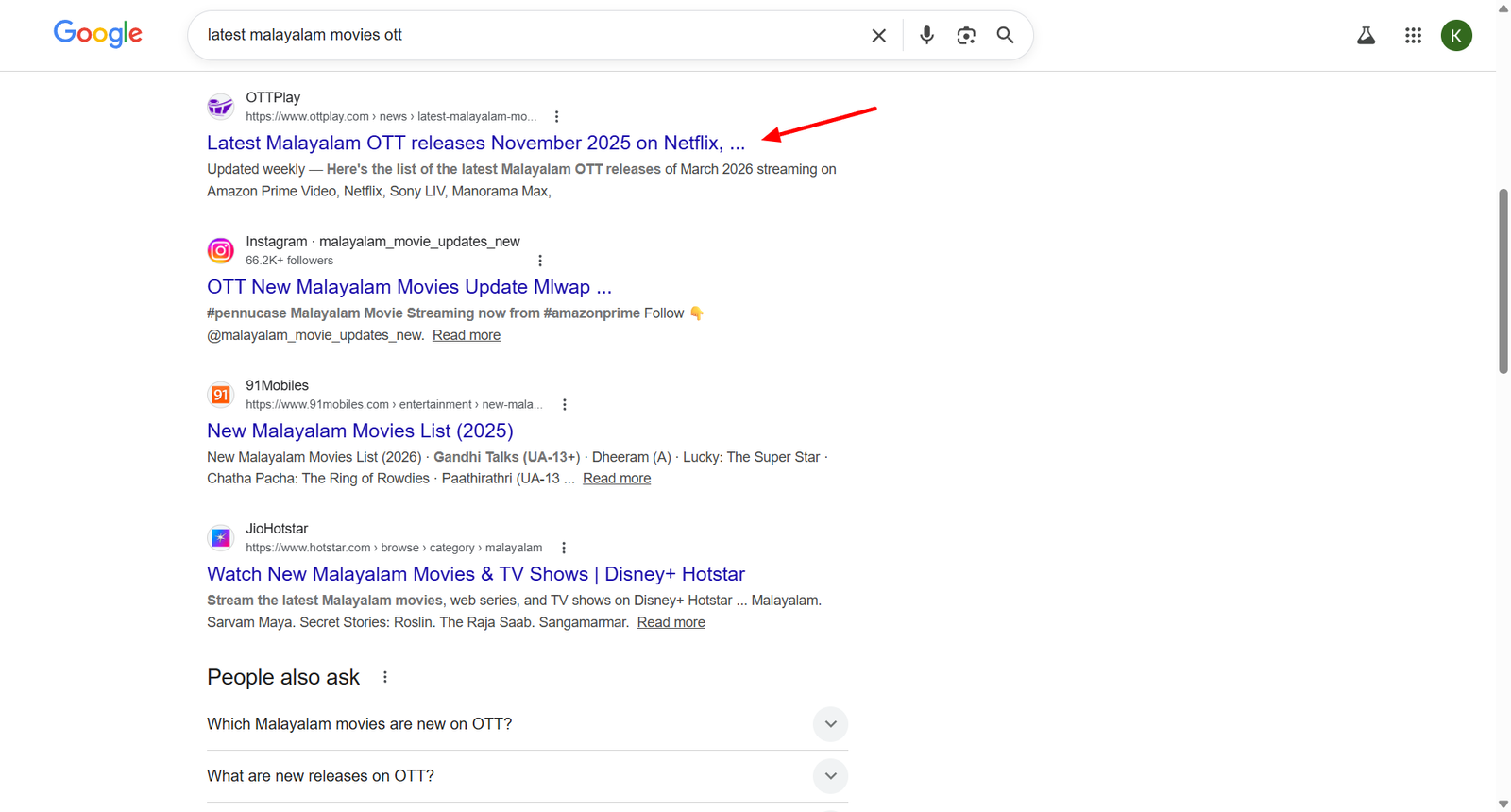Click "Instagram · malayalam_movie_updates_new" source name
The height and width of the screenshot is (812, 1511).
pyautogui.click(x=382, y=242)
